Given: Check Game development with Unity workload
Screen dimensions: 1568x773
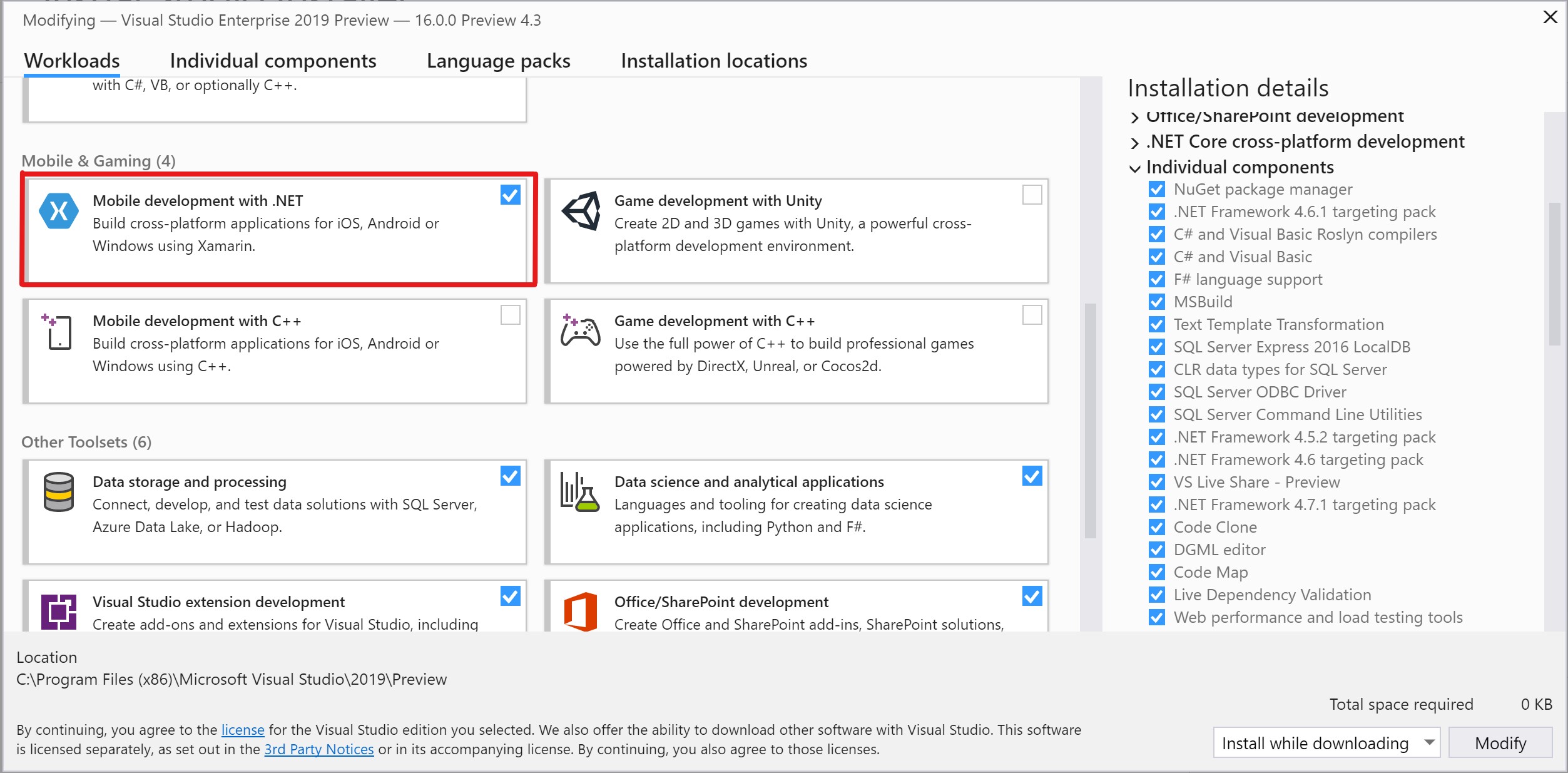Looking at the screenshot, I should 1032,195.
